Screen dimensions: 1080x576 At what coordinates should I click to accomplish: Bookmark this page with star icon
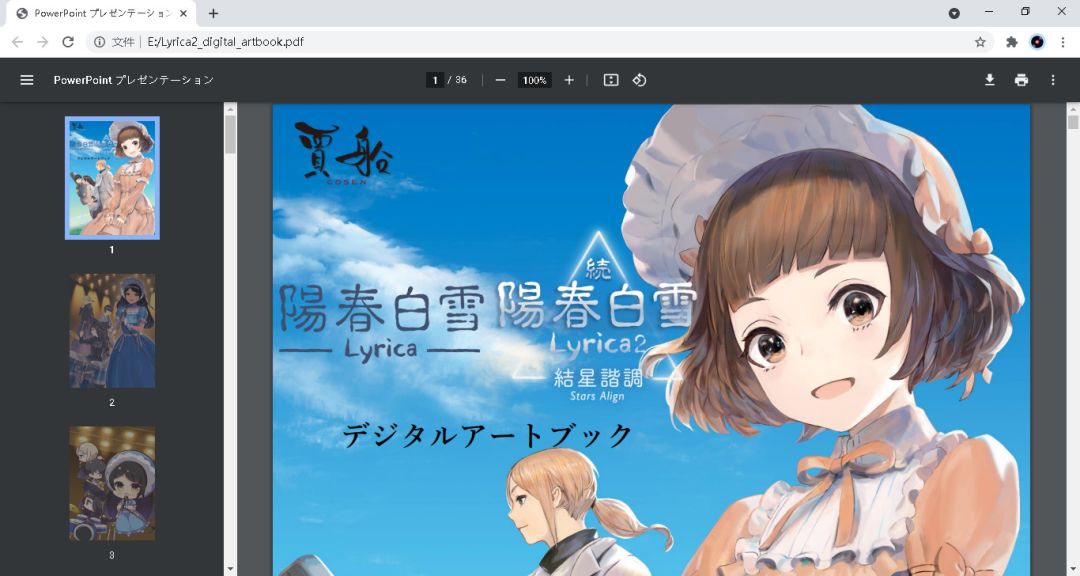pyautogui.click(x=980, y=42)
